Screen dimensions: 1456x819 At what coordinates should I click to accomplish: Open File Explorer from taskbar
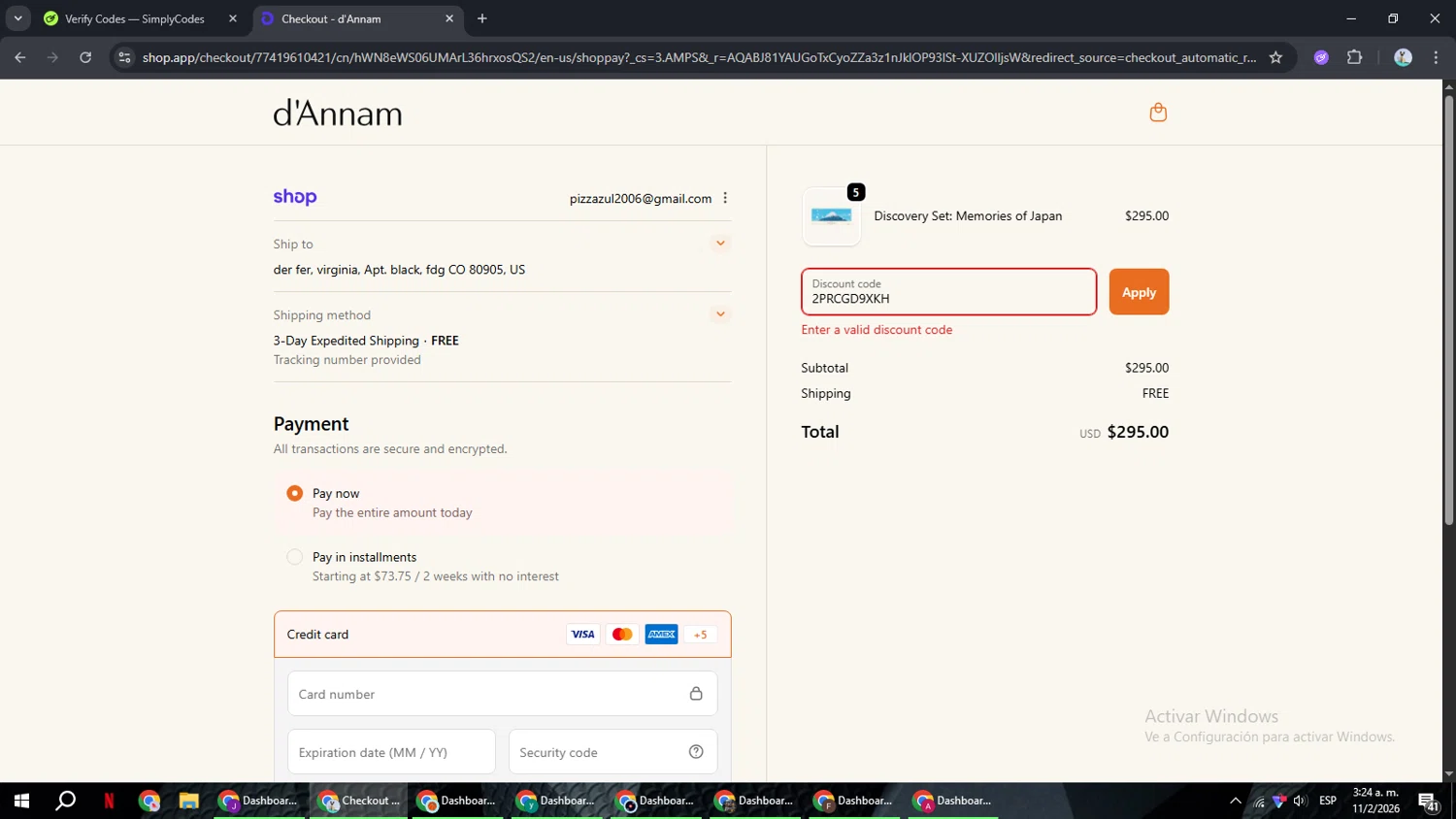coord(188,801)
